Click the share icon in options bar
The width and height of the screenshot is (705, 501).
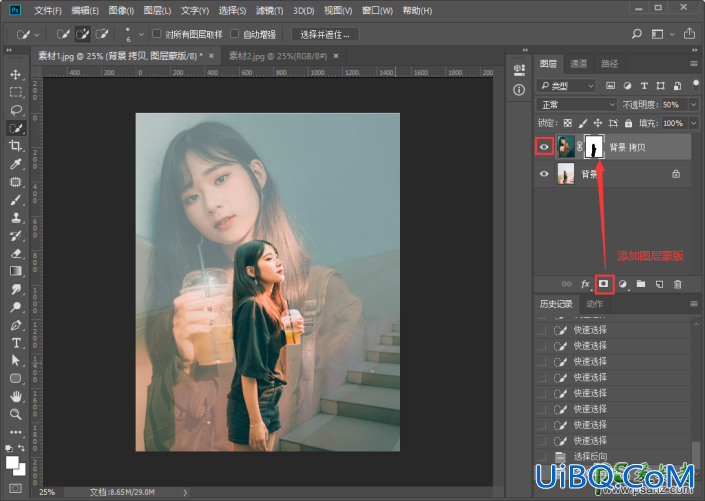(x=689, y=34)
